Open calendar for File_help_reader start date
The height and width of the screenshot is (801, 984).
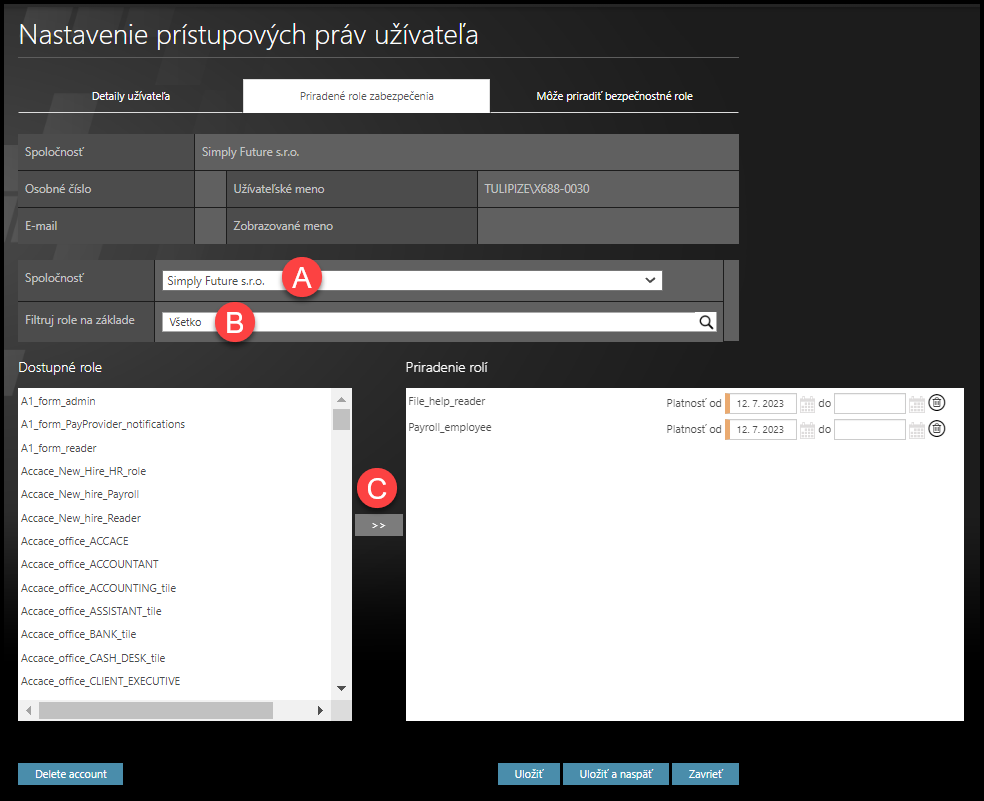pos(808,404)
